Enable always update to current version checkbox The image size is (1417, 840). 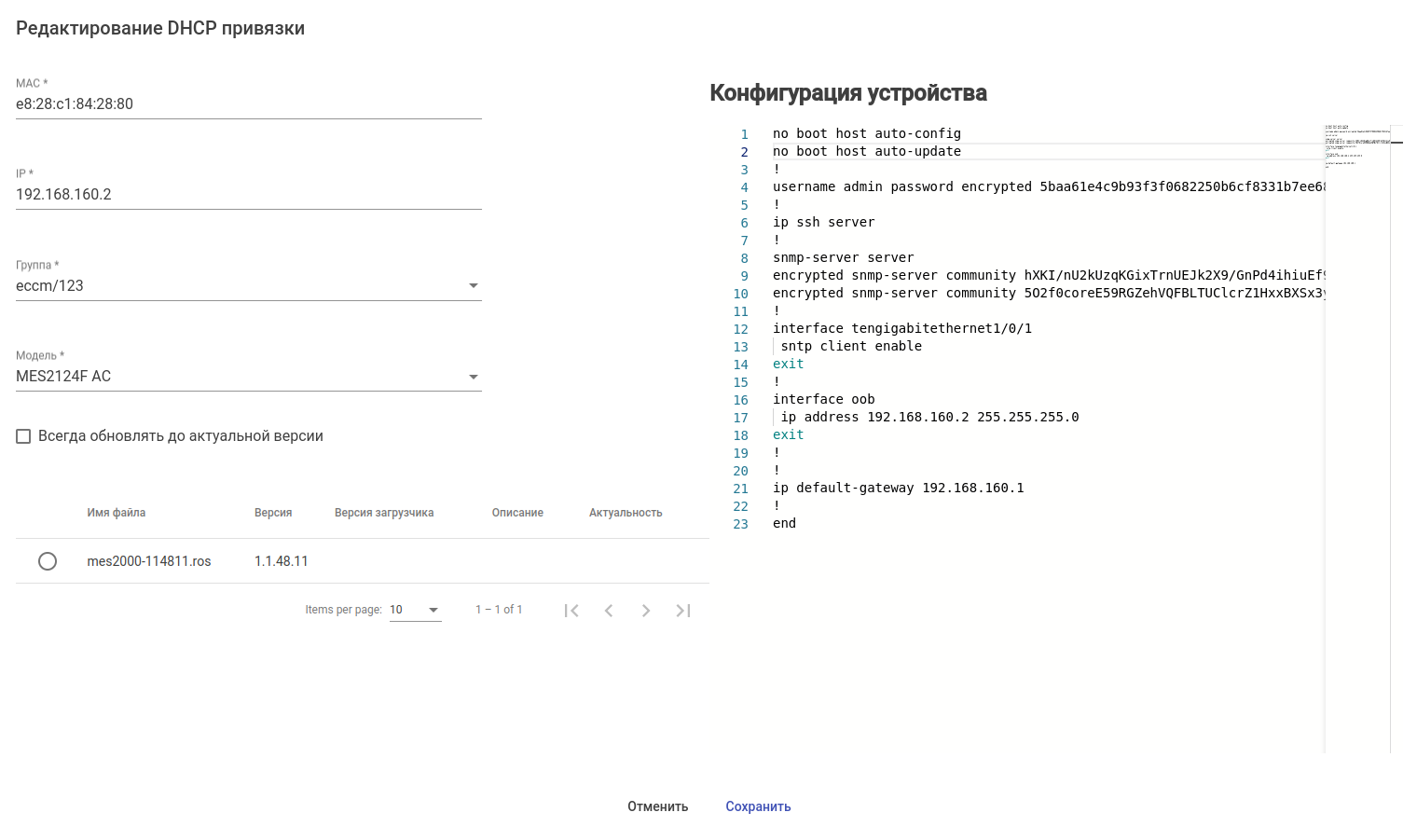(24, 436)
